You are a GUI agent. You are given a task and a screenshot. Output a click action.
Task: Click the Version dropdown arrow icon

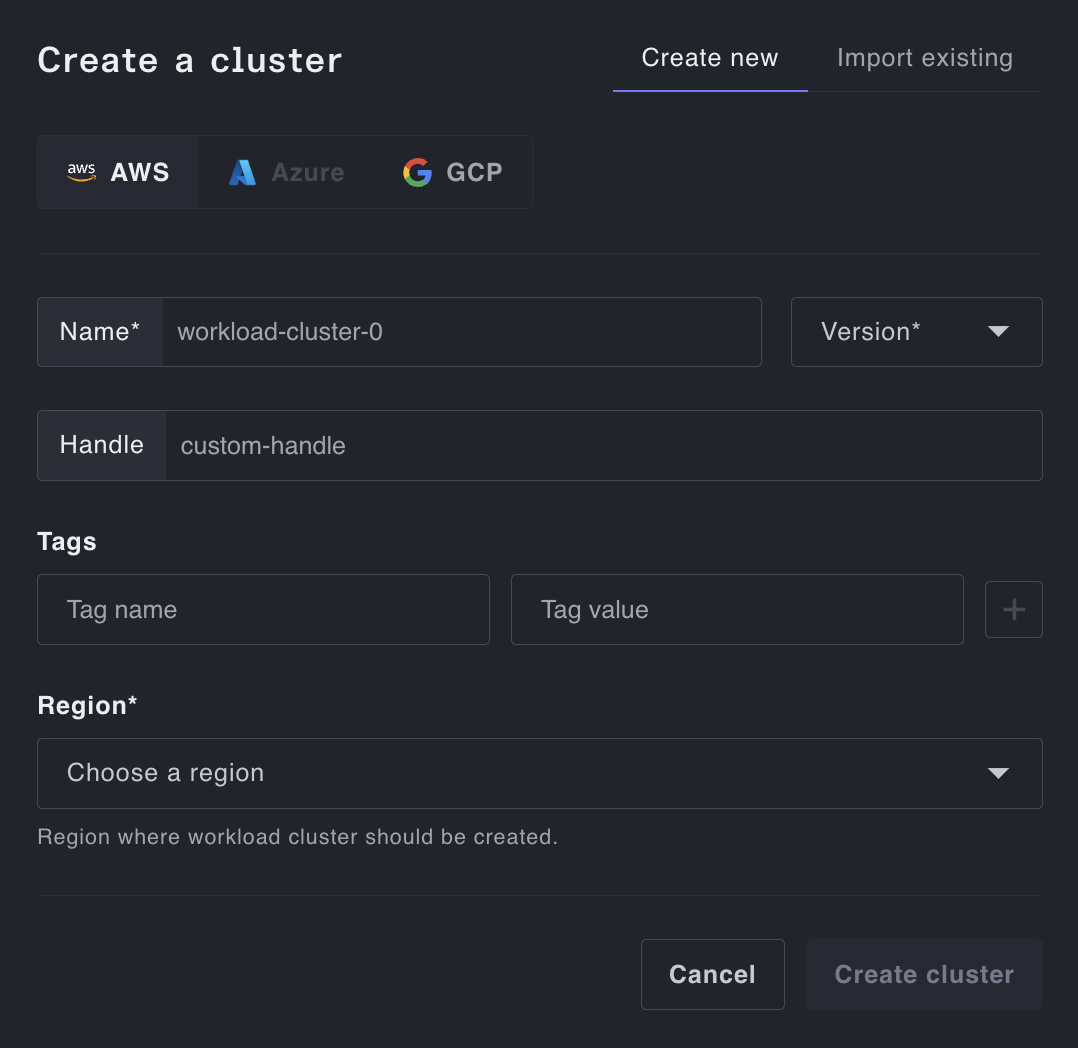998,332
